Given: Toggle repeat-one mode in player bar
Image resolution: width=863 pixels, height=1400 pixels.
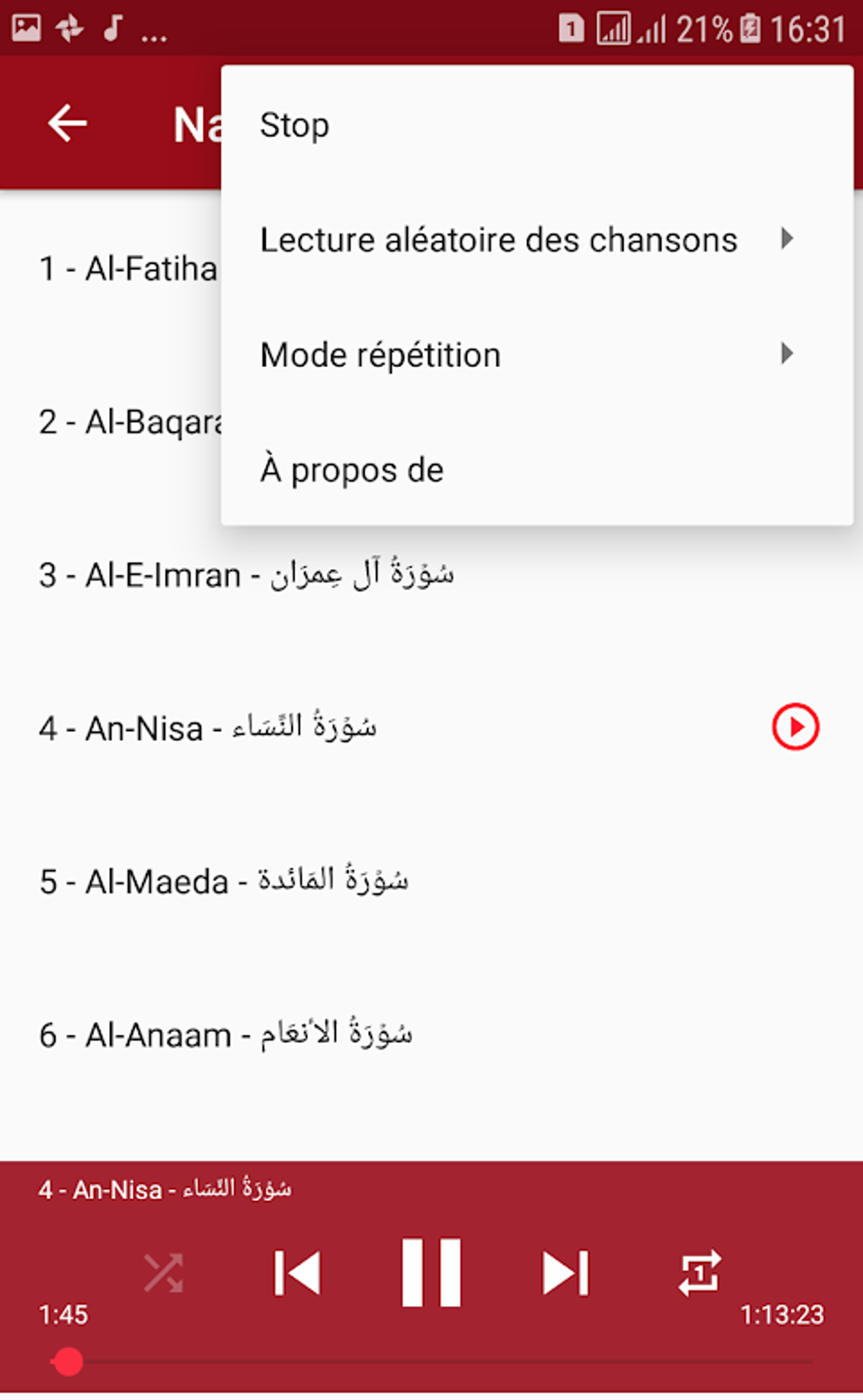Looking at the screenshot, I should point(700,1272).
